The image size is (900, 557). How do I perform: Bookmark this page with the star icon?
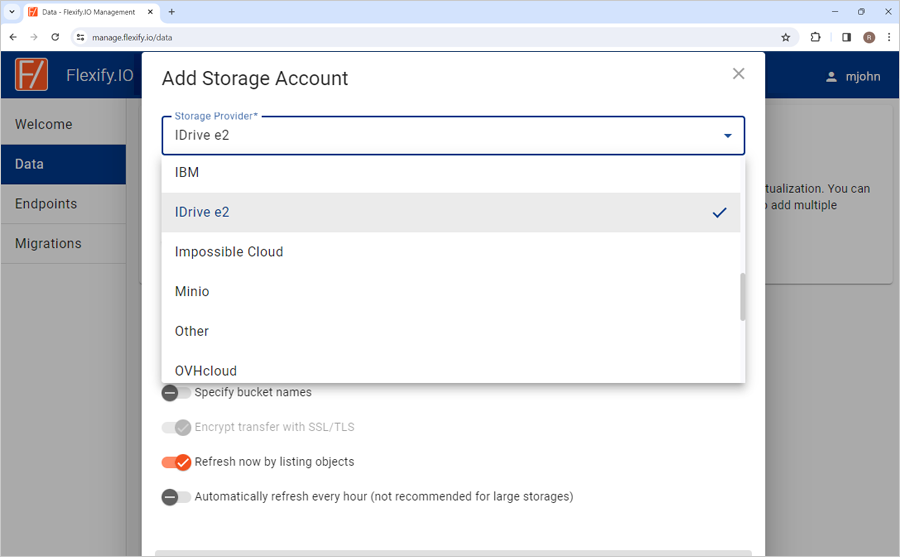(785, 37)
